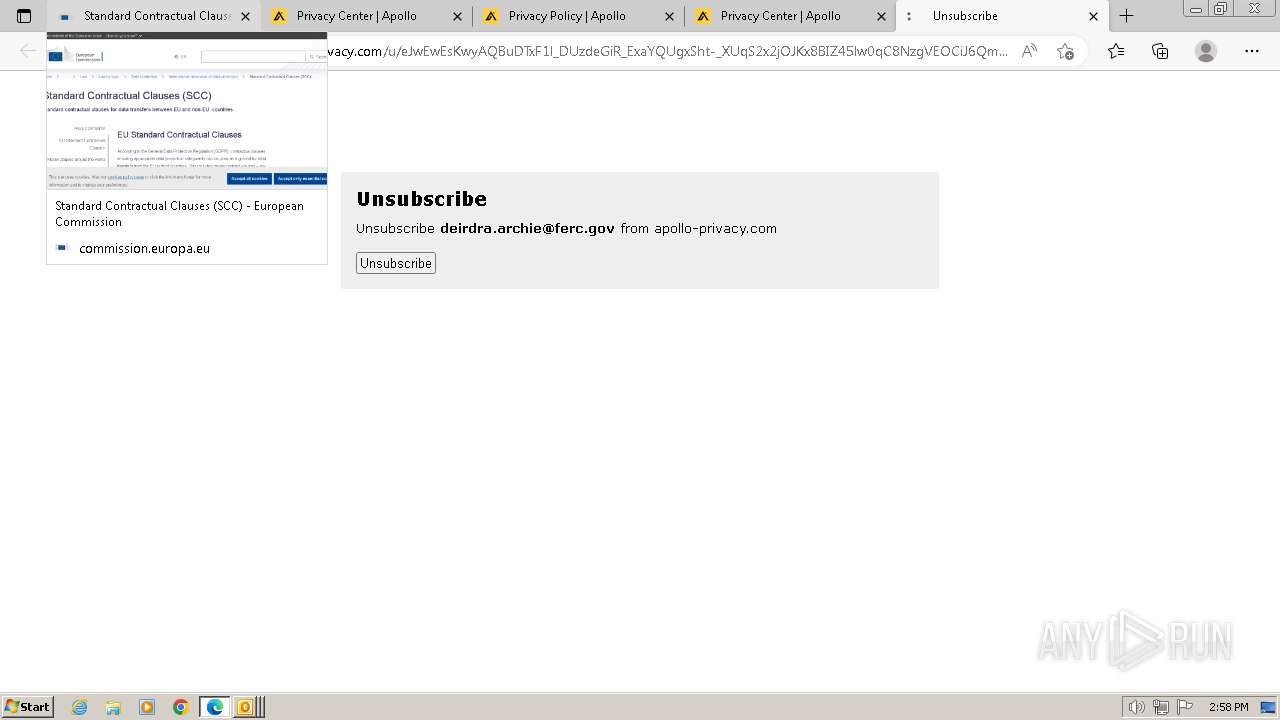Click the volume speaker tray icon
The image size is (1280, 720).
pyautogui.click(x=1137, y=707)
